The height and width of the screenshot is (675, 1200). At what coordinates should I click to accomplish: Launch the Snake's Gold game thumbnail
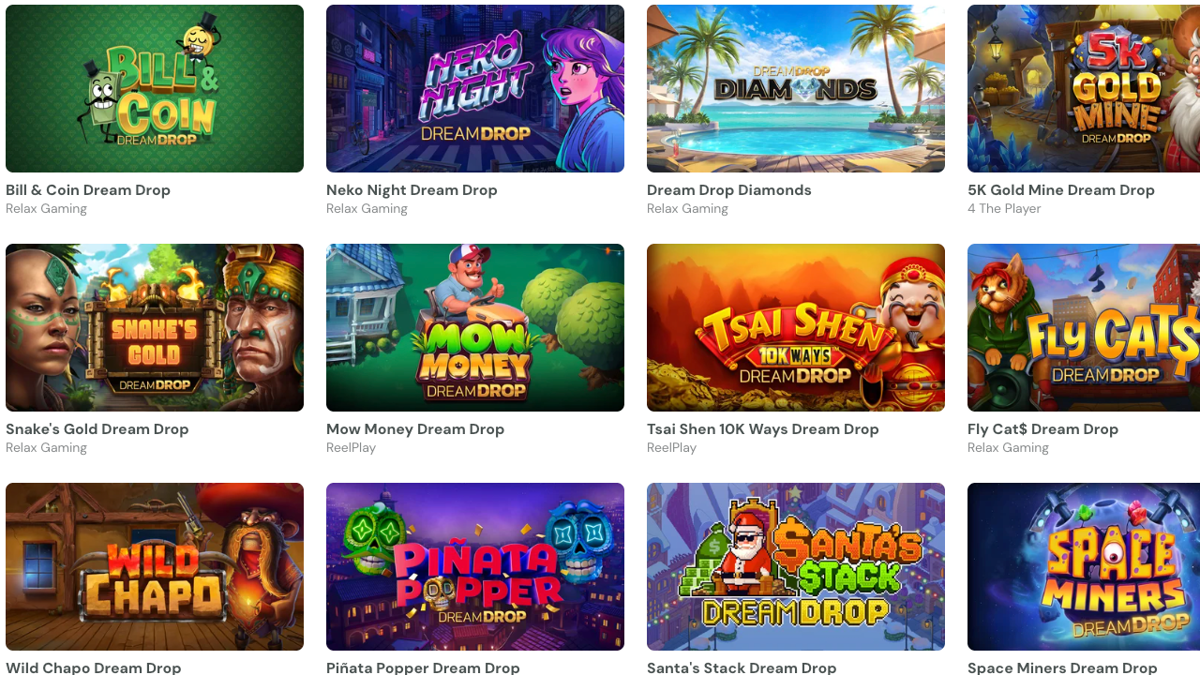155,328
